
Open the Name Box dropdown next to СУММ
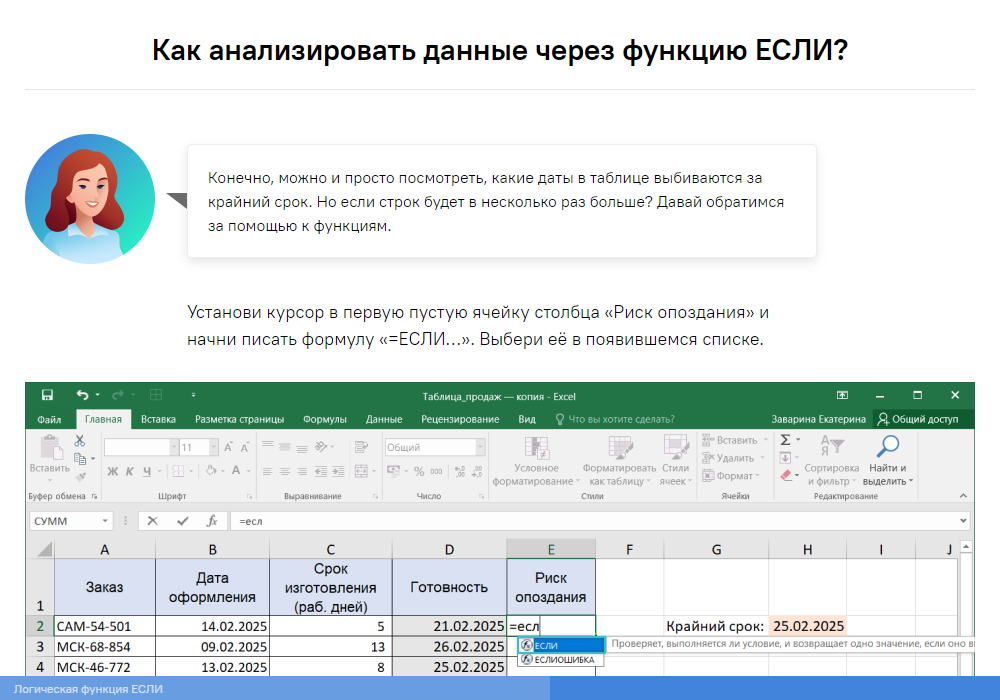coord(105,521)
